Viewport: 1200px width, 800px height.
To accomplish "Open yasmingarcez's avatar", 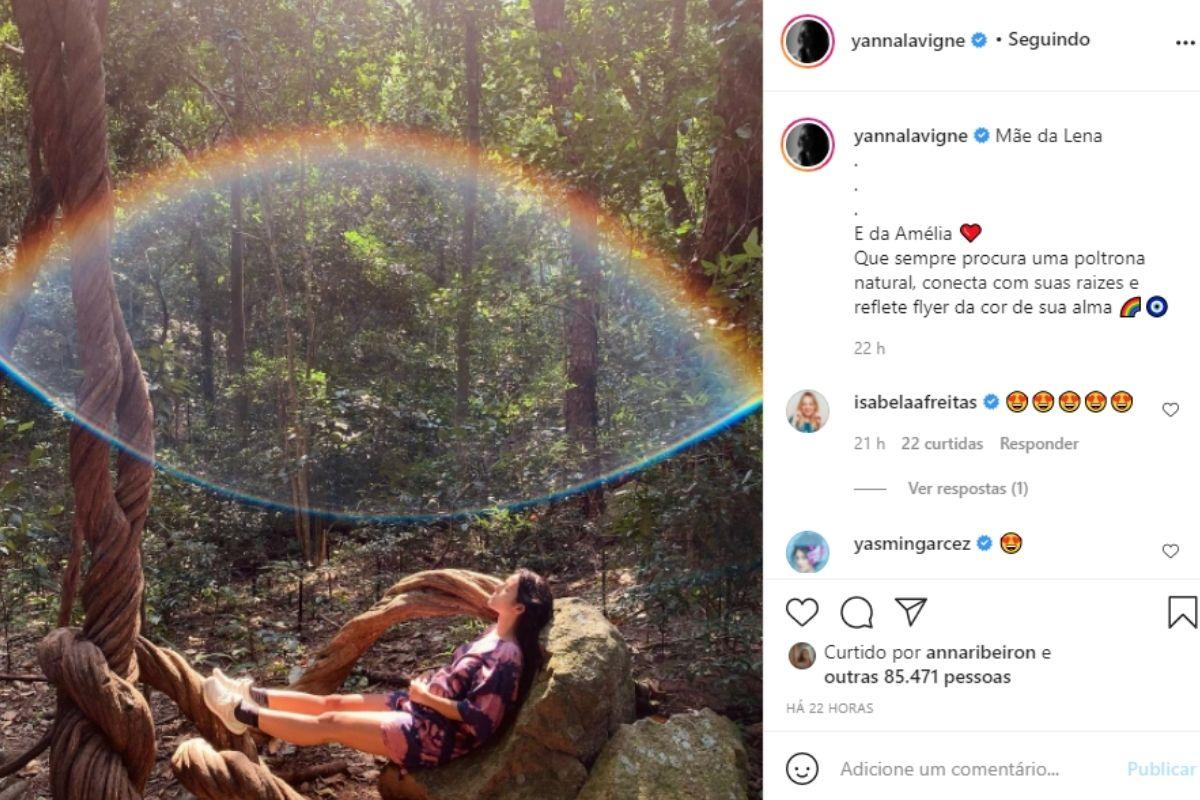I will coord(808,552).
